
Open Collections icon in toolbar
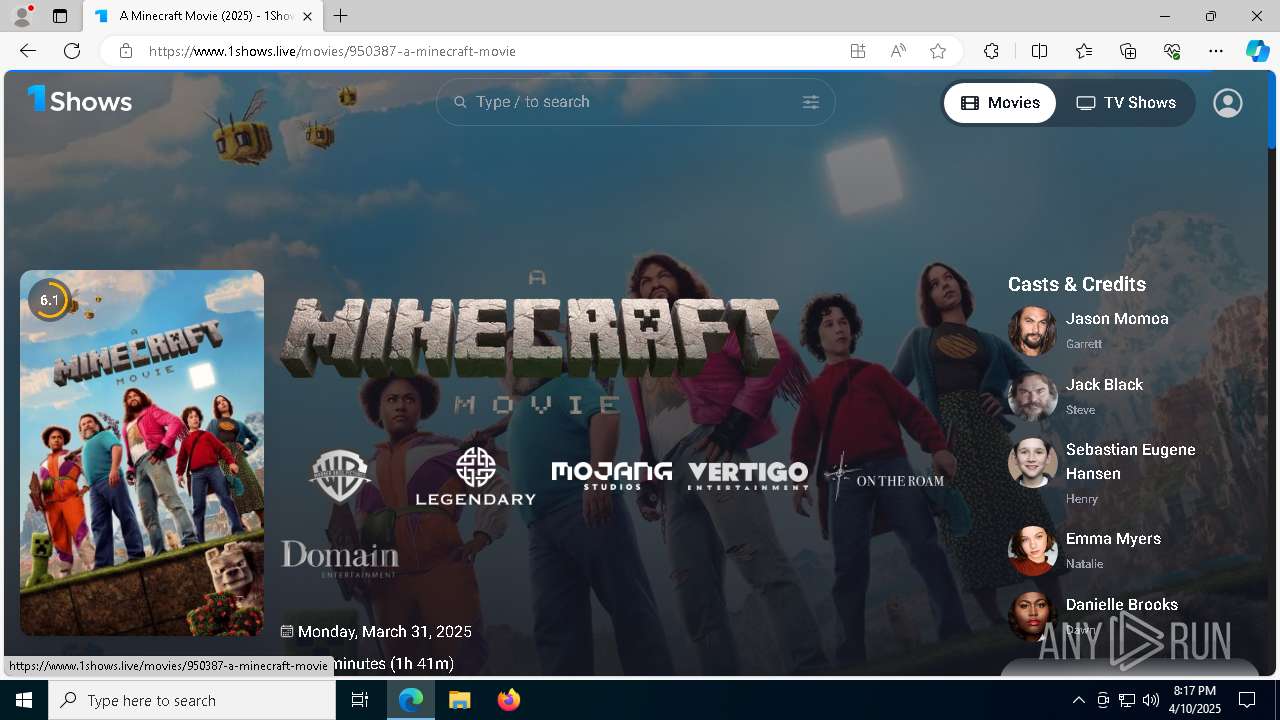(x=1128, y=51)
